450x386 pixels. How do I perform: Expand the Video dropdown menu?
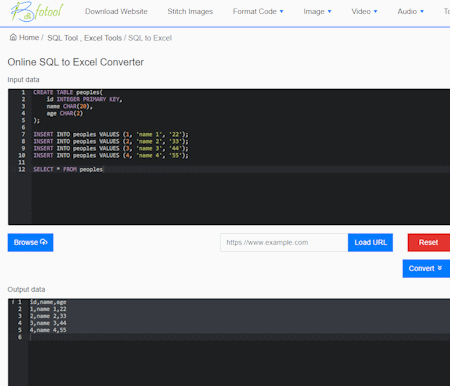coord(364,11)
